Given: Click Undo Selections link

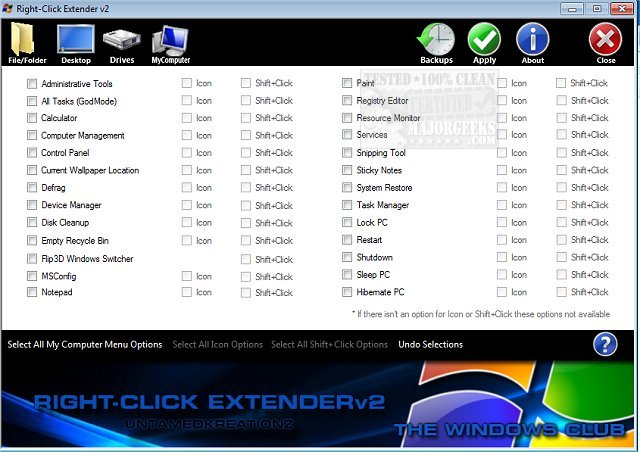Looking at the screenshot, I should point(431,345).
